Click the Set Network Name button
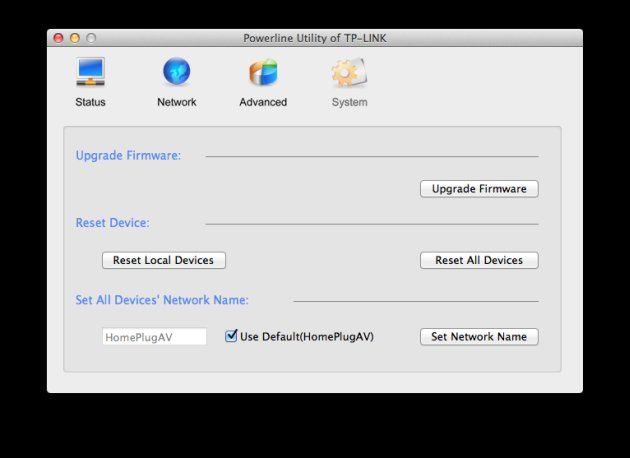This screenshot has width=630, height=458. (479, 337)
